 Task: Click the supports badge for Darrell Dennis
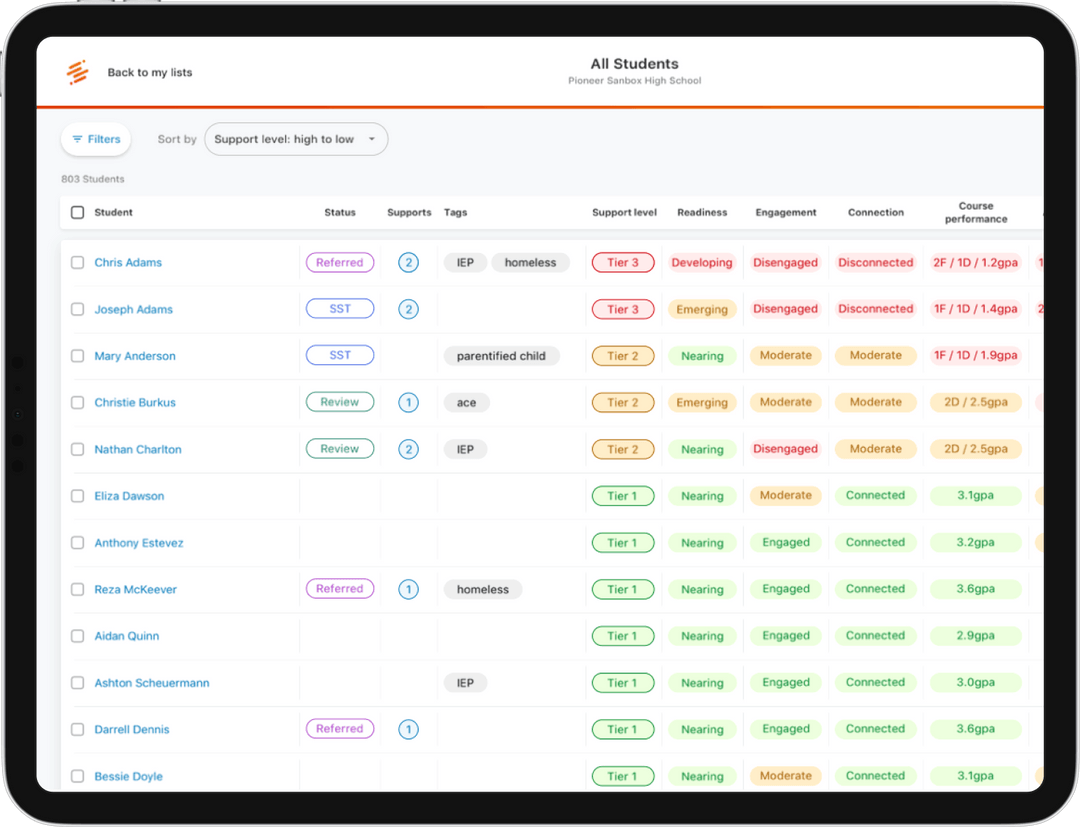tap(408, 729)
